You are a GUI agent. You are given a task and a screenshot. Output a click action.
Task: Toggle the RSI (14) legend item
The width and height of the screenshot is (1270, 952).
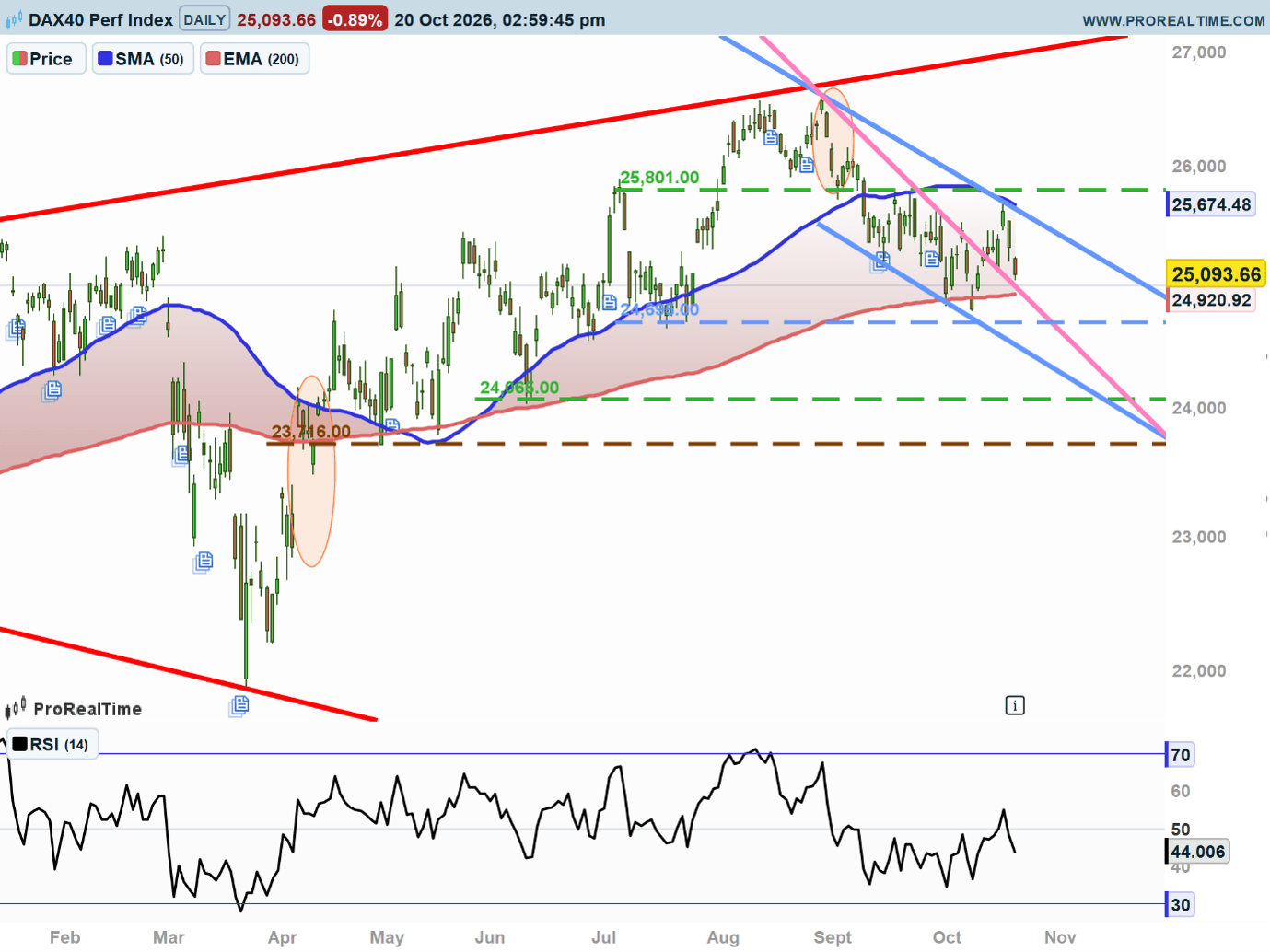(x=52, y=744)
